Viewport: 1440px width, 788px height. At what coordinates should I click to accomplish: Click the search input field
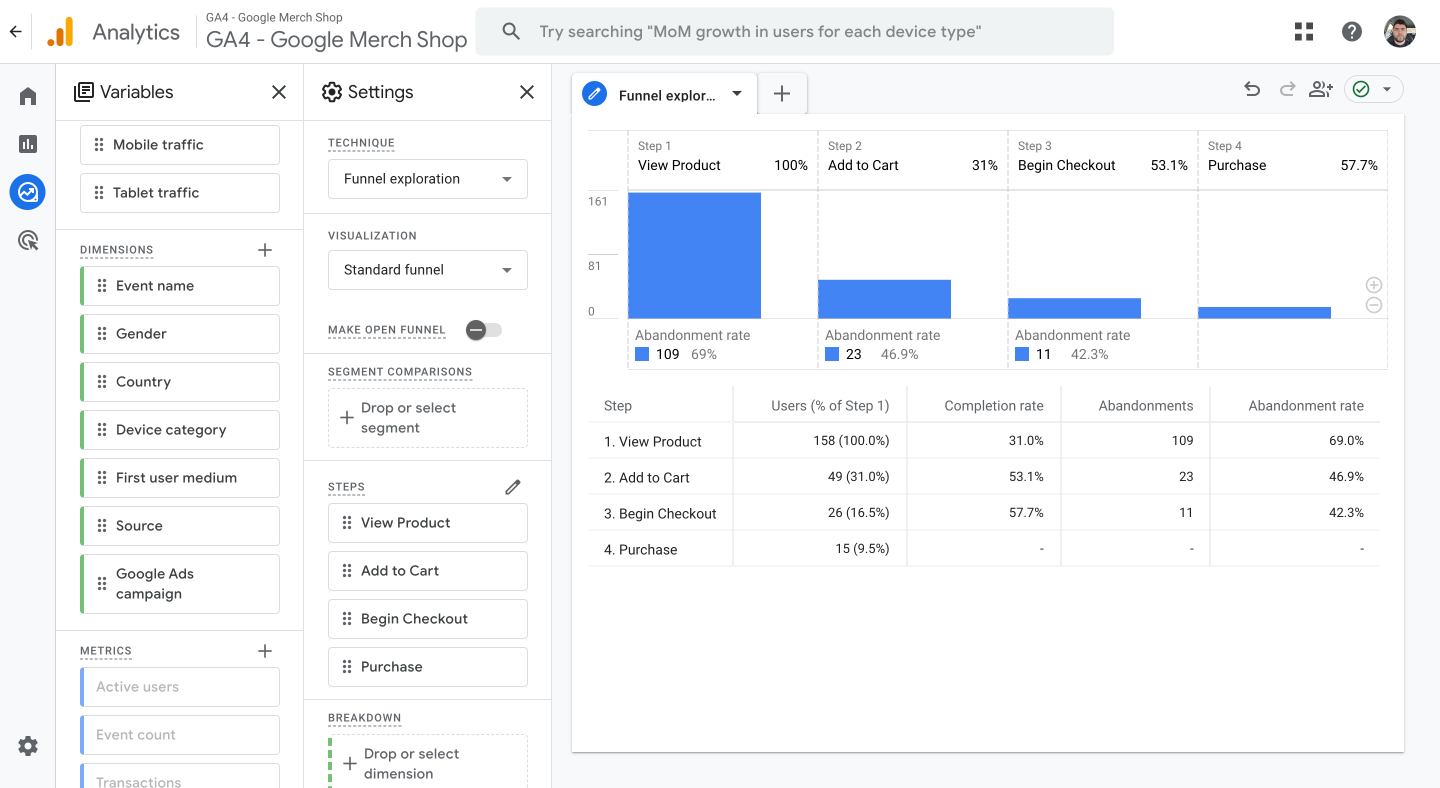tap(795, 32)
